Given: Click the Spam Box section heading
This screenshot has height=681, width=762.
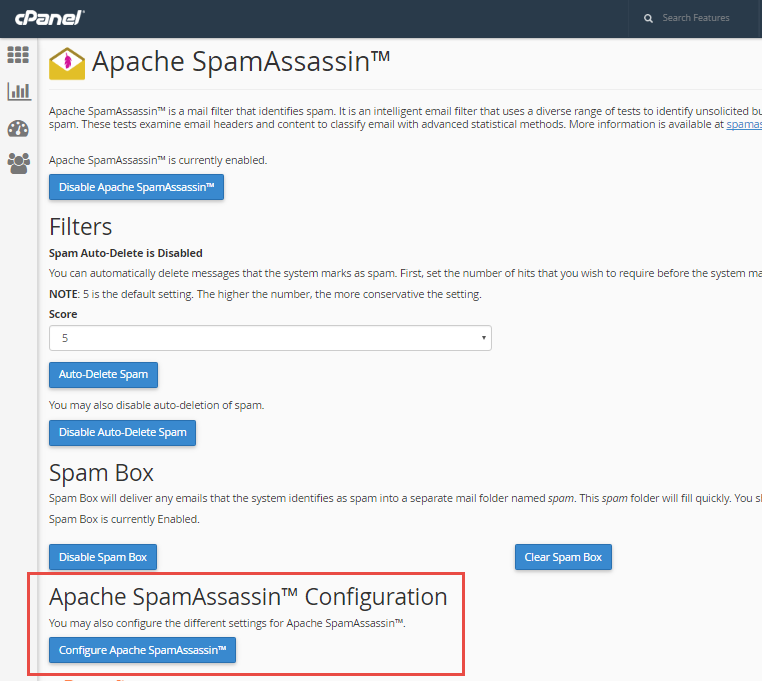Looking at the screenshot, I should [101, 472].
